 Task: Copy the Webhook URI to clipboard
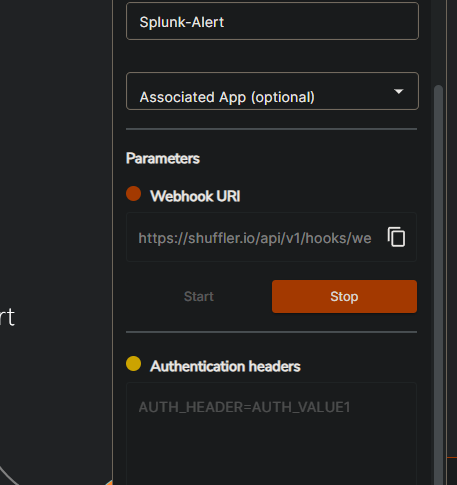point(396,237)
